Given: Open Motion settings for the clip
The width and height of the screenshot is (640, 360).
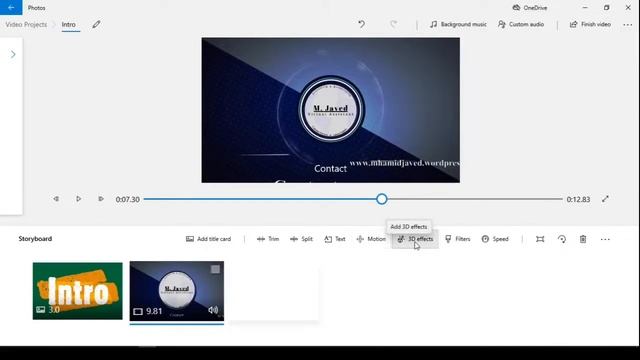Looking at the screenshot, I should pos(371,239).
